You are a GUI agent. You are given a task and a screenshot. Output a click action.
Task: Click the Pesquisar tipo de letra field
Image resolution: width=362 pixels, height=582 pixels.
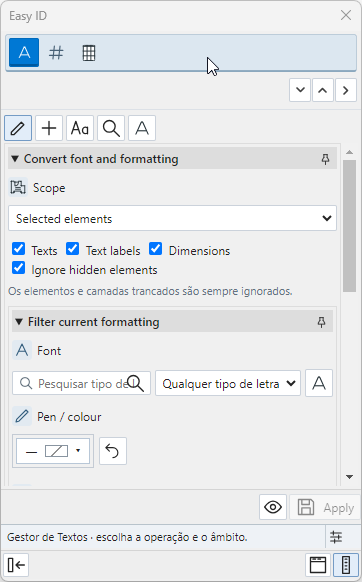[x=81, y=383]
